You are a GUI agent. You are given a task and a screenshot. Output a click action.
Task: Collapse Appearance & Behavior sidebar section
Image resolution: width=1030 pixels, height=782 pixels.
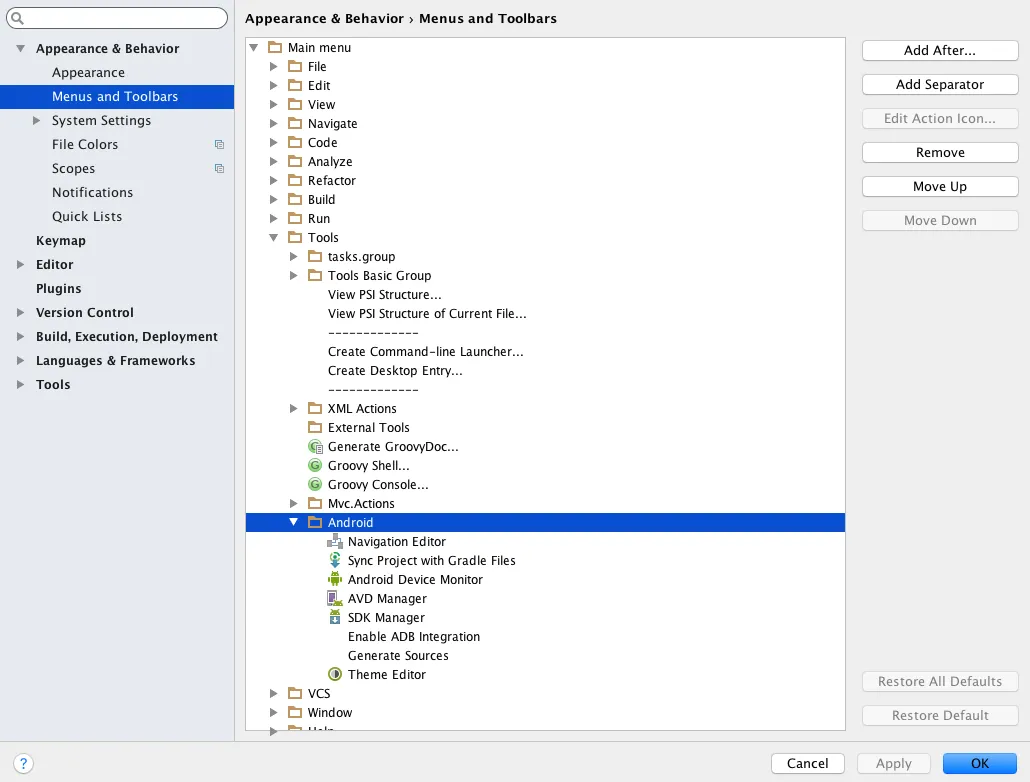pos(20,48)
